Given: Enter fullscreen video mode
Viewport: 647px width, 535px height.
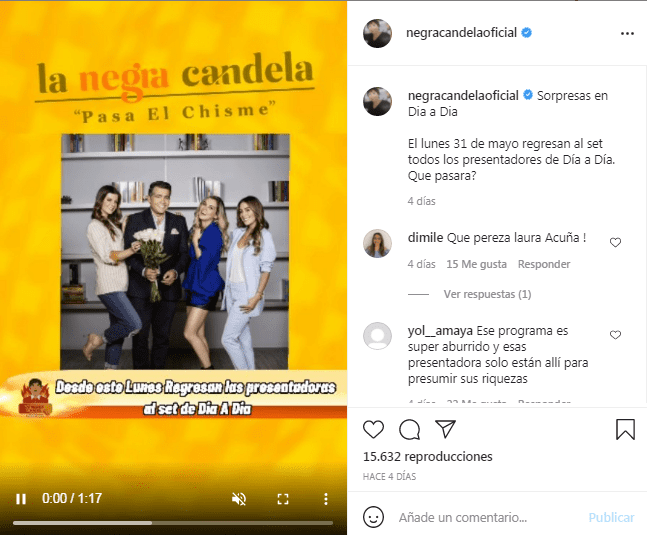Looking at the screenshot, I should pos(283,499).
